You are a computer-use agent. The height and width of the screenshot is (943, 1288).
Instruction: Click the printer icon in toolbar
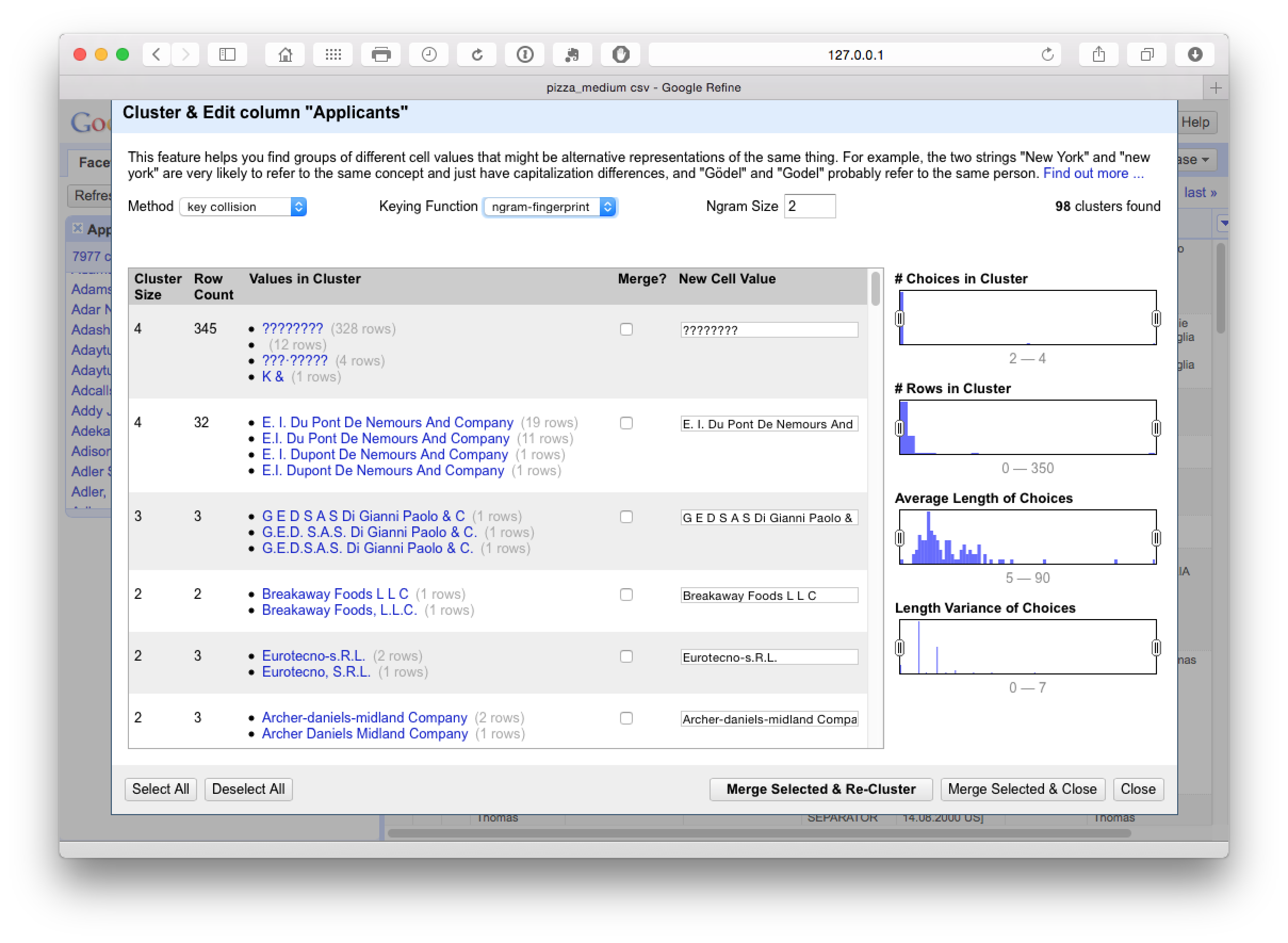tap(381, 55)
